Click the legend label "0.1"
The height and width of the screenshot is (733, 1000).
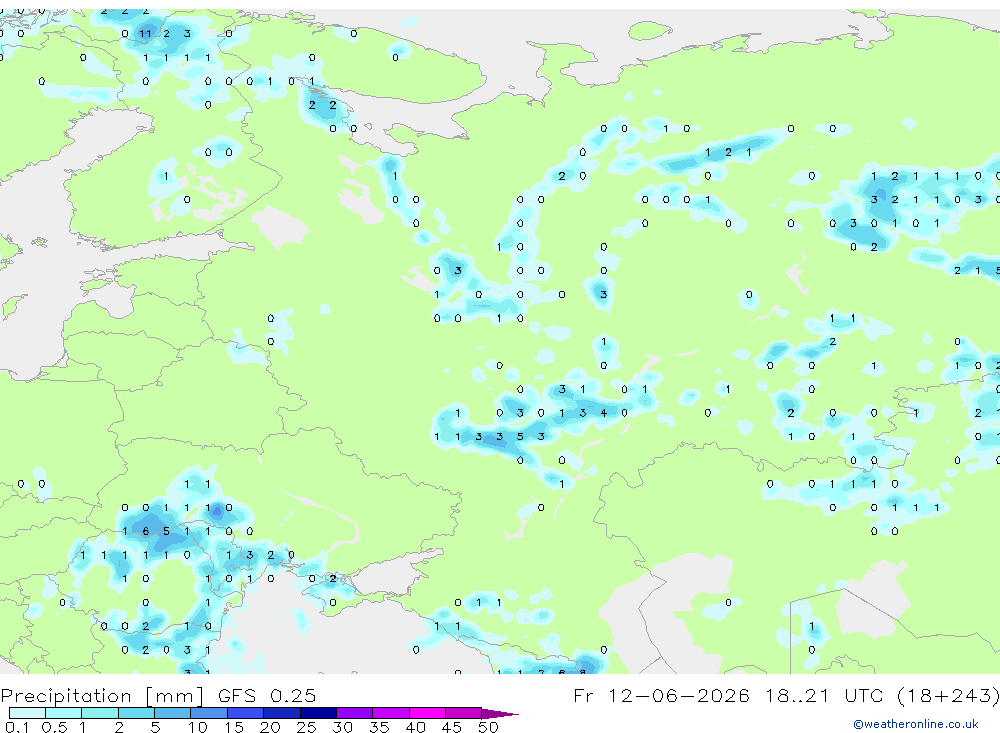coord(17,727)
